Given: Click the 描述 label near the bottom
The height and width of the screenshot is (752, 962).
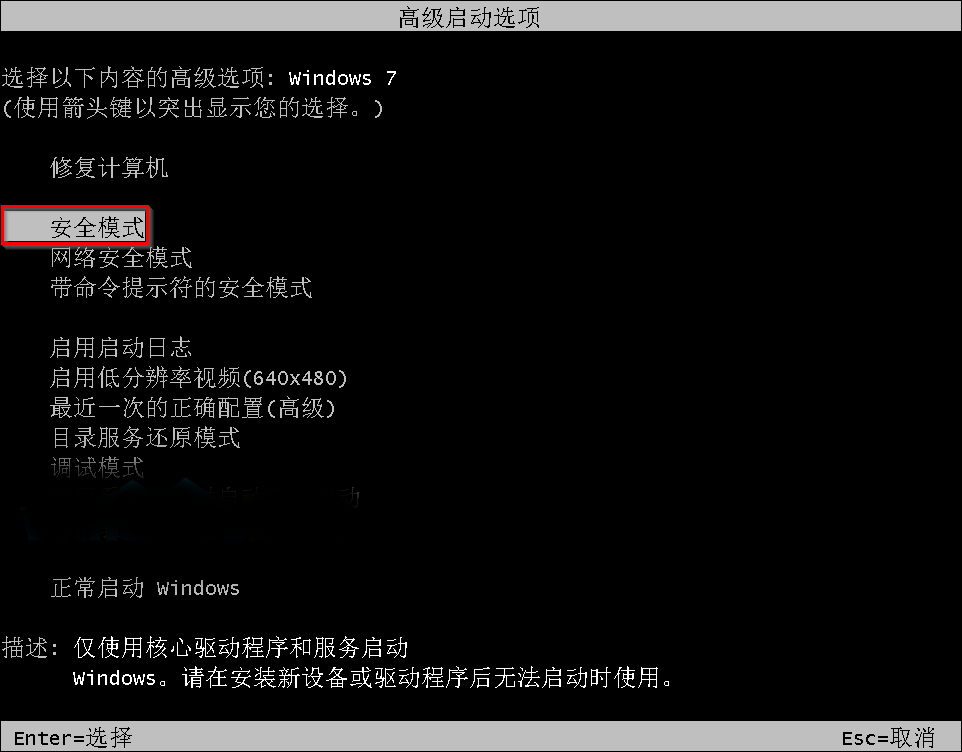Looking at the screenshot, I should 31,648.
